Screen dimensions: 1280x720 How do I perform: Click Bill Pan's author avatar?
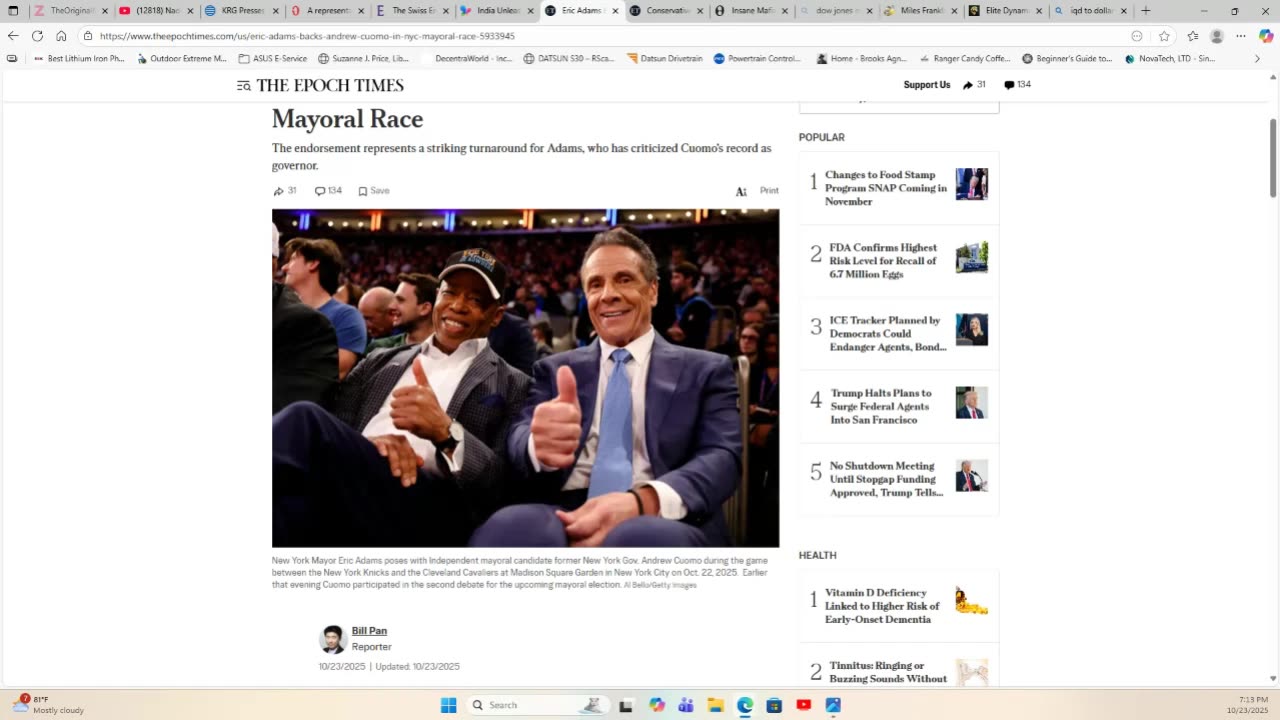pyautogui.click(x=333, y=639)
